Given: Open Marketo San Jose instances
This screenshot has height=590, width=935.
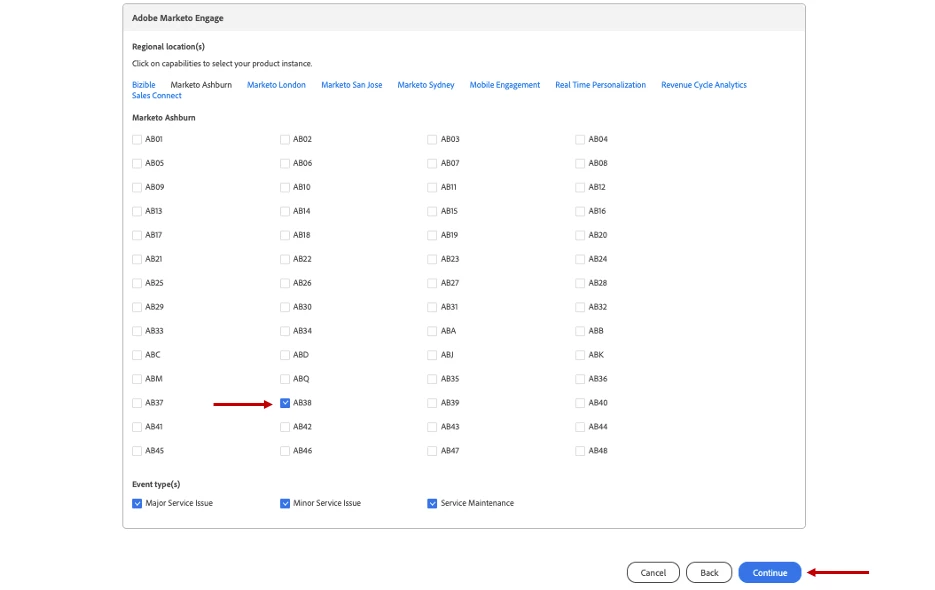Looking at the screenshot, I should (352, 85).
